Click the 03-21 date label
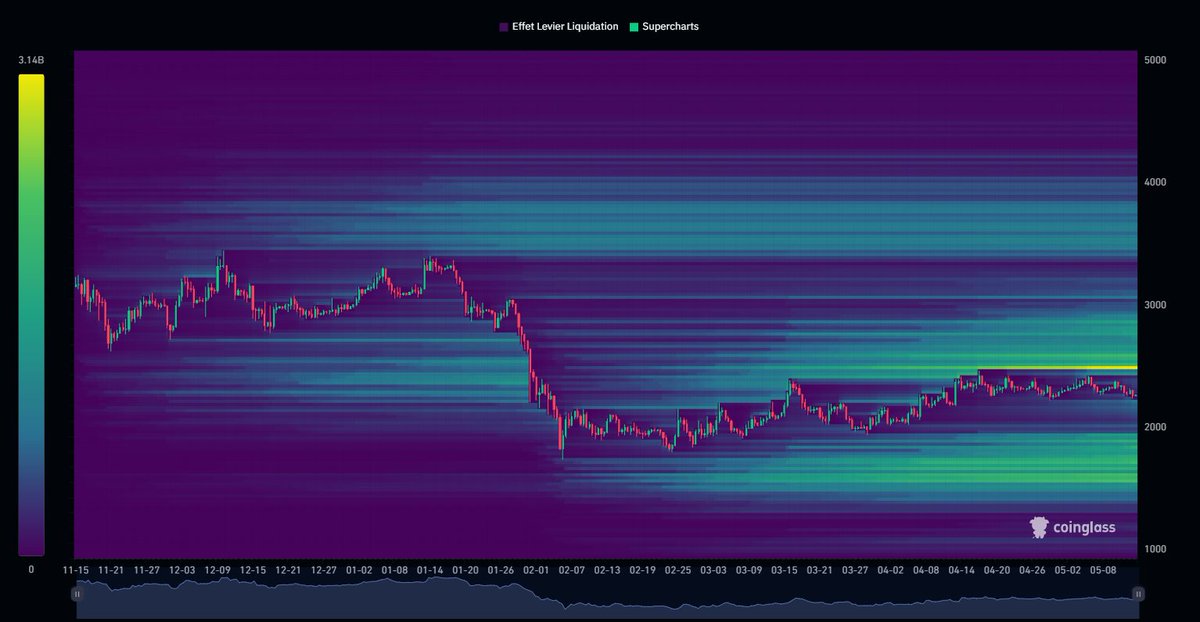The image size is (1200, 622). point(820,570)
